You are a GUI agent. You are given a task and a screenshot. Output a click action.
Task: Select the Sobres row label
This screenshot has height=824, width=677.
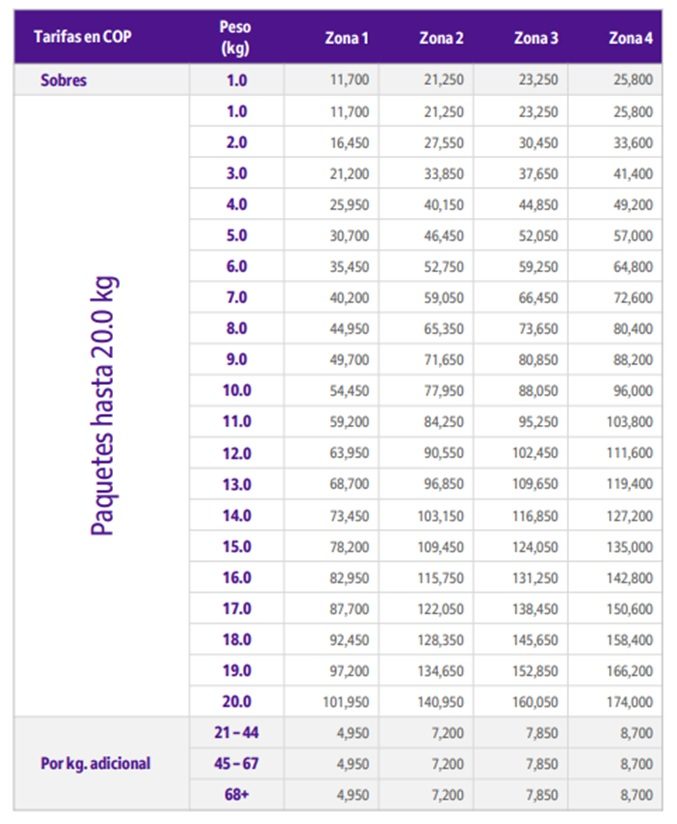64,80
